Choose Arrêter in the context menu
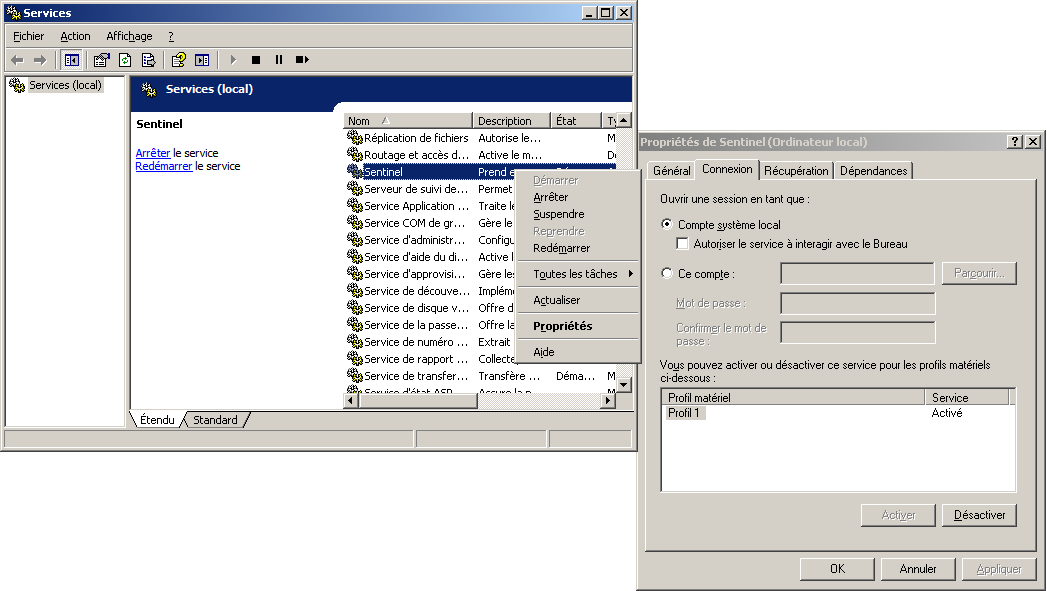The height and width of the screenshot is (591, 1047). tap(578, 197)
